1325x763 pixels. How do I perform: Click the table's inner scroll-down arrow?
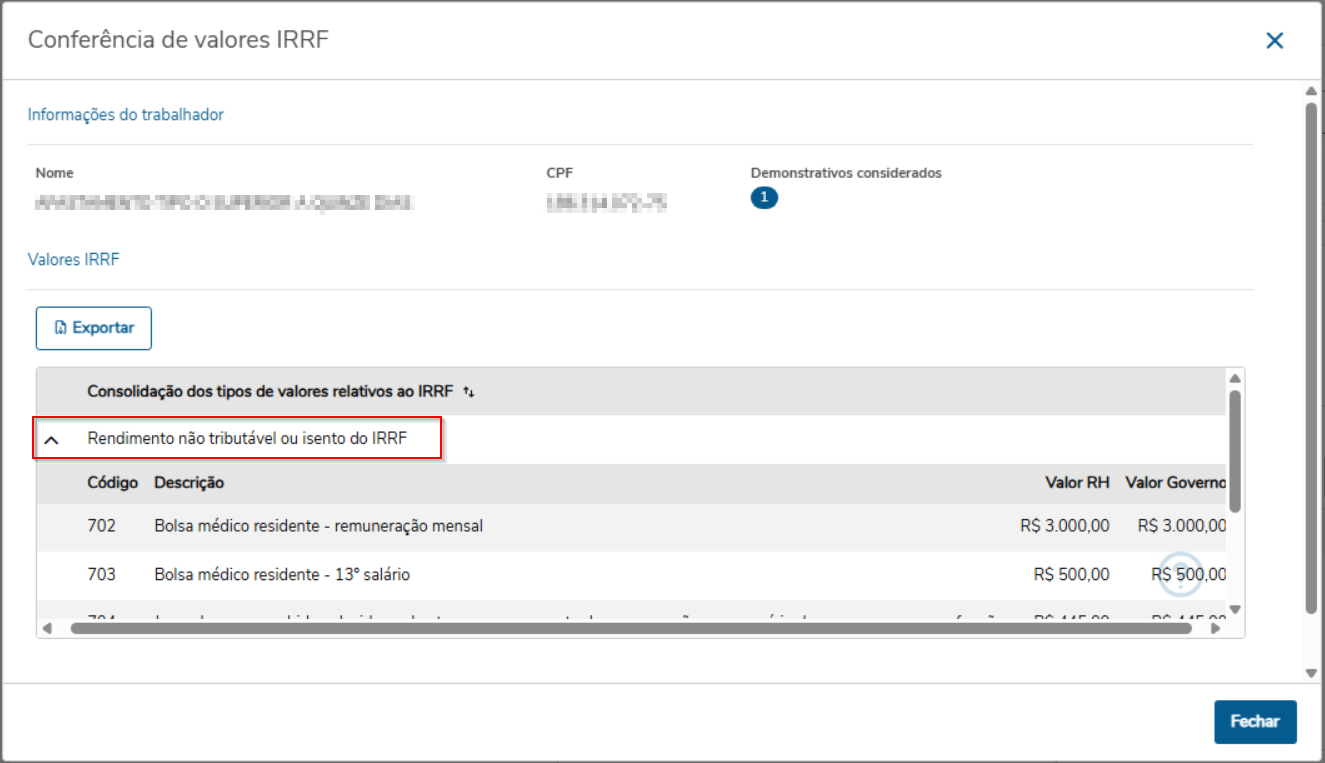coord(1235,609)
